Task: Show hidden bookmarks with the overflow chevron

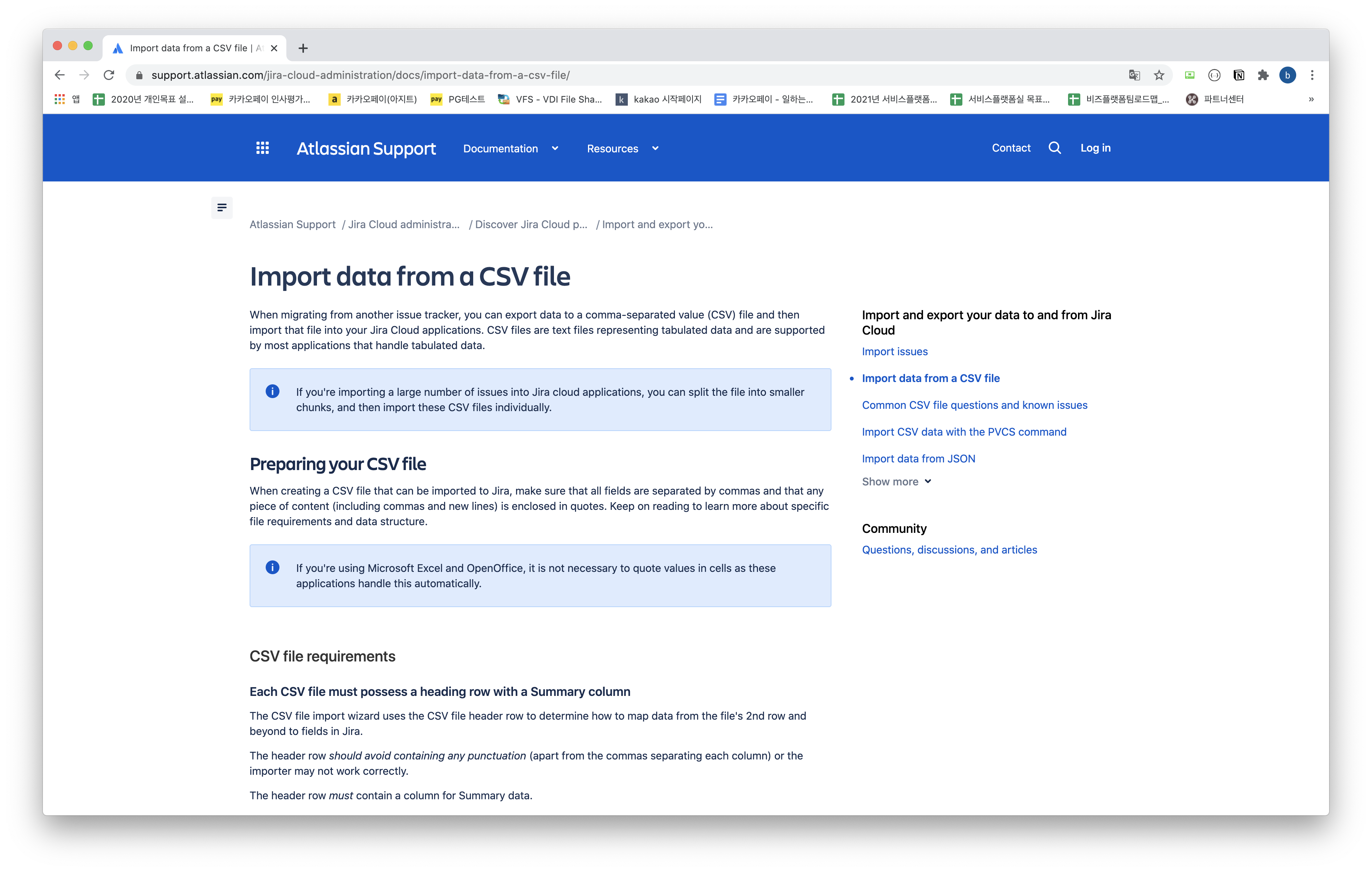Action: [1311, 99]
